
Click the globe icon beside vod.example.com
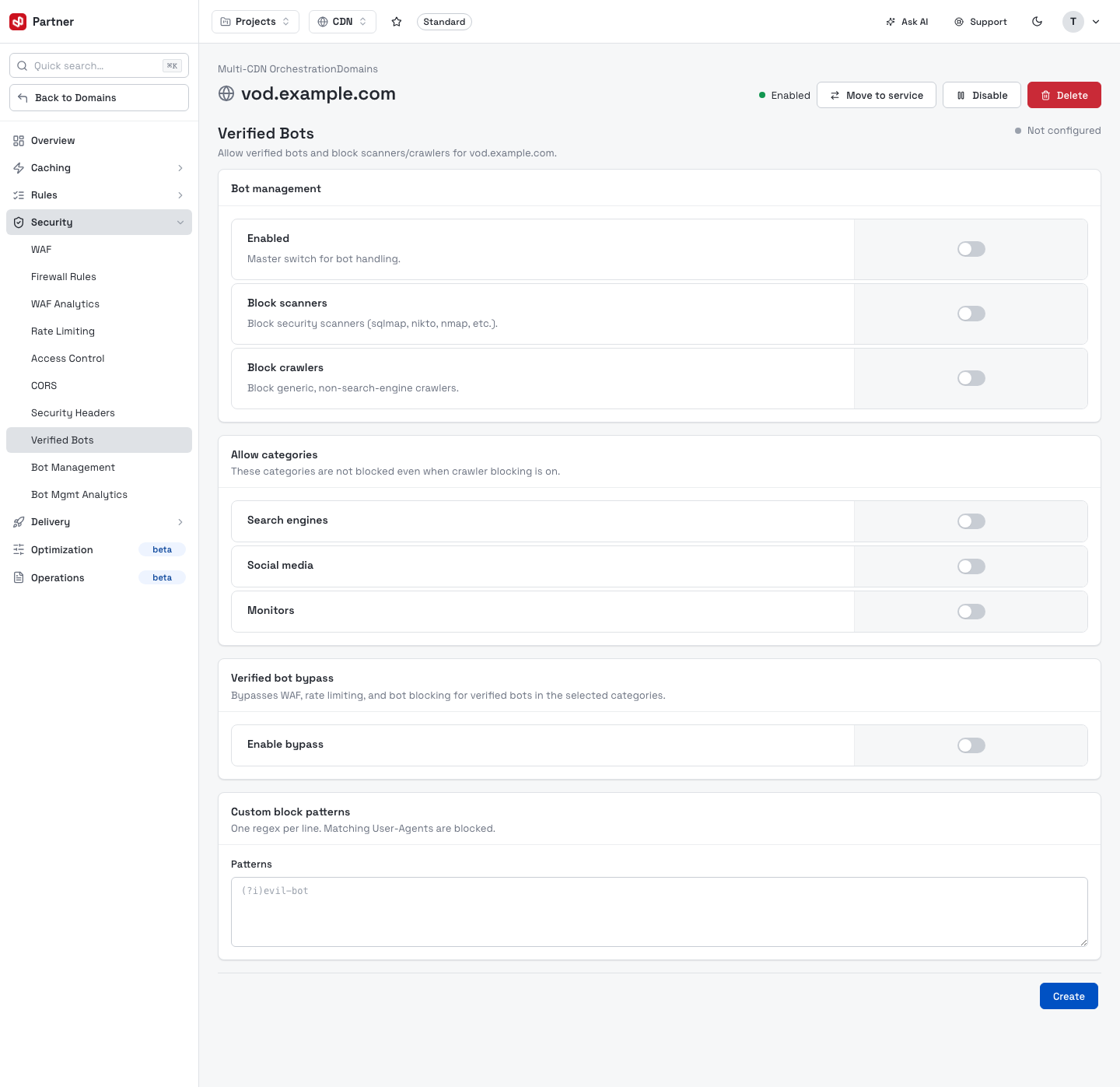pos(226,94)
